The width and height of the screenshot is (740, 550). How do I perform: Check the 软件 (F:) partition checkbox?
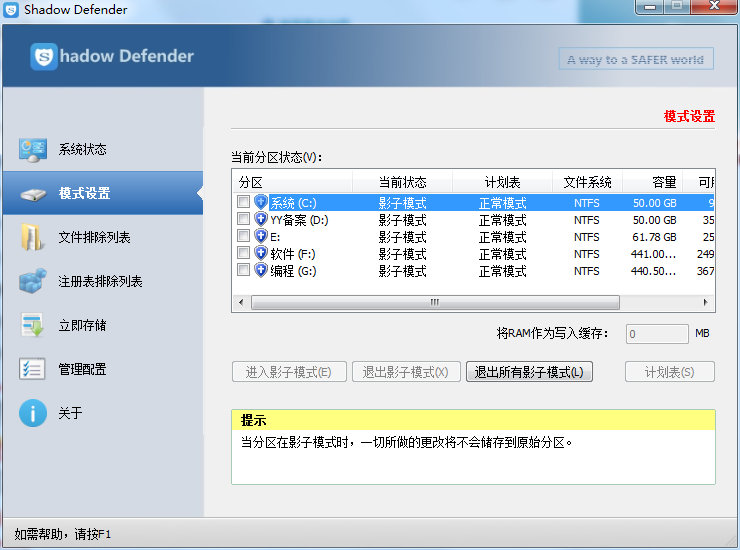243,253
